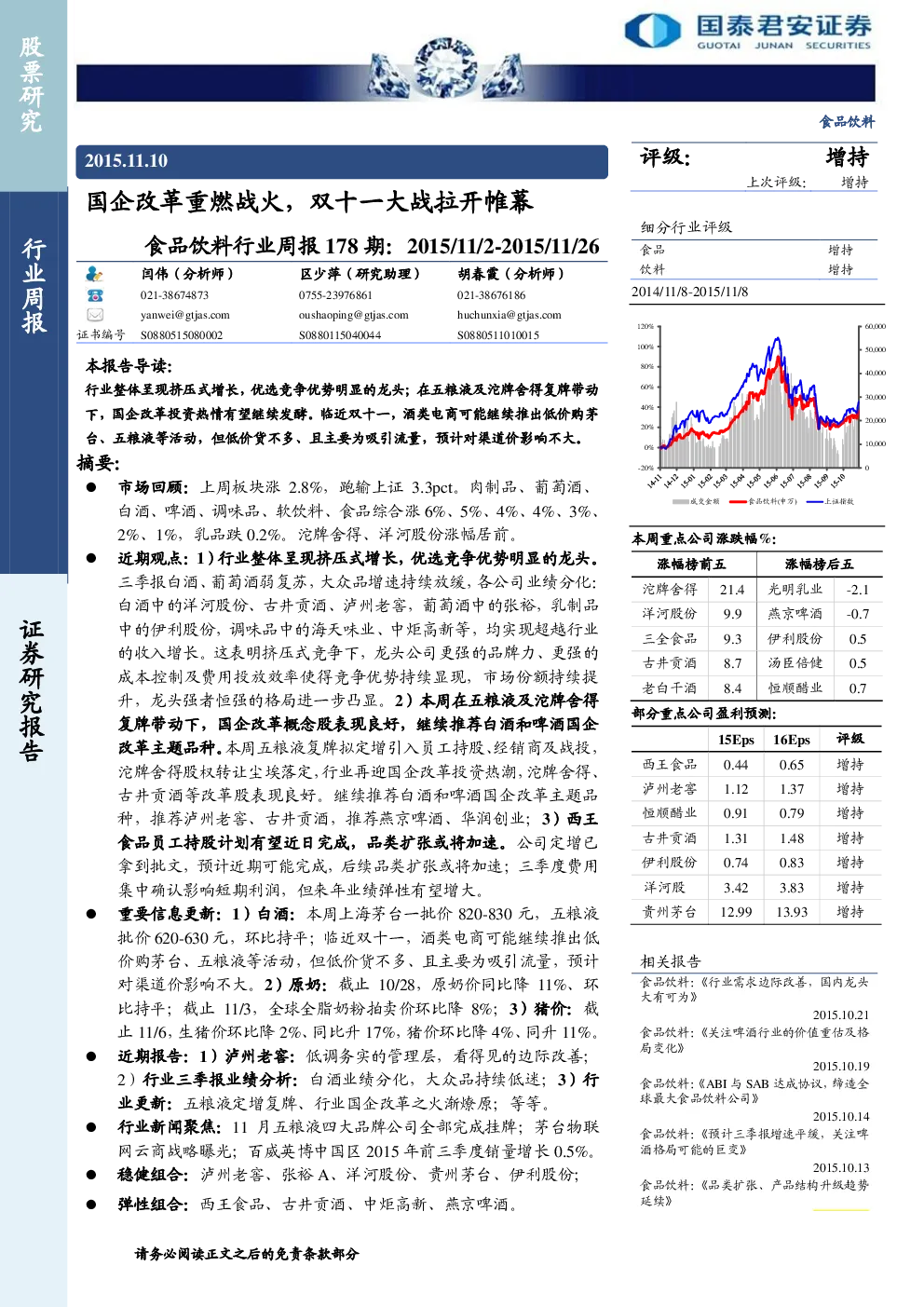Viewport: 924px width, 1307px height.
Task: Click the 重要信息更新 bullet heading
Action: click(x=170, y=914)
